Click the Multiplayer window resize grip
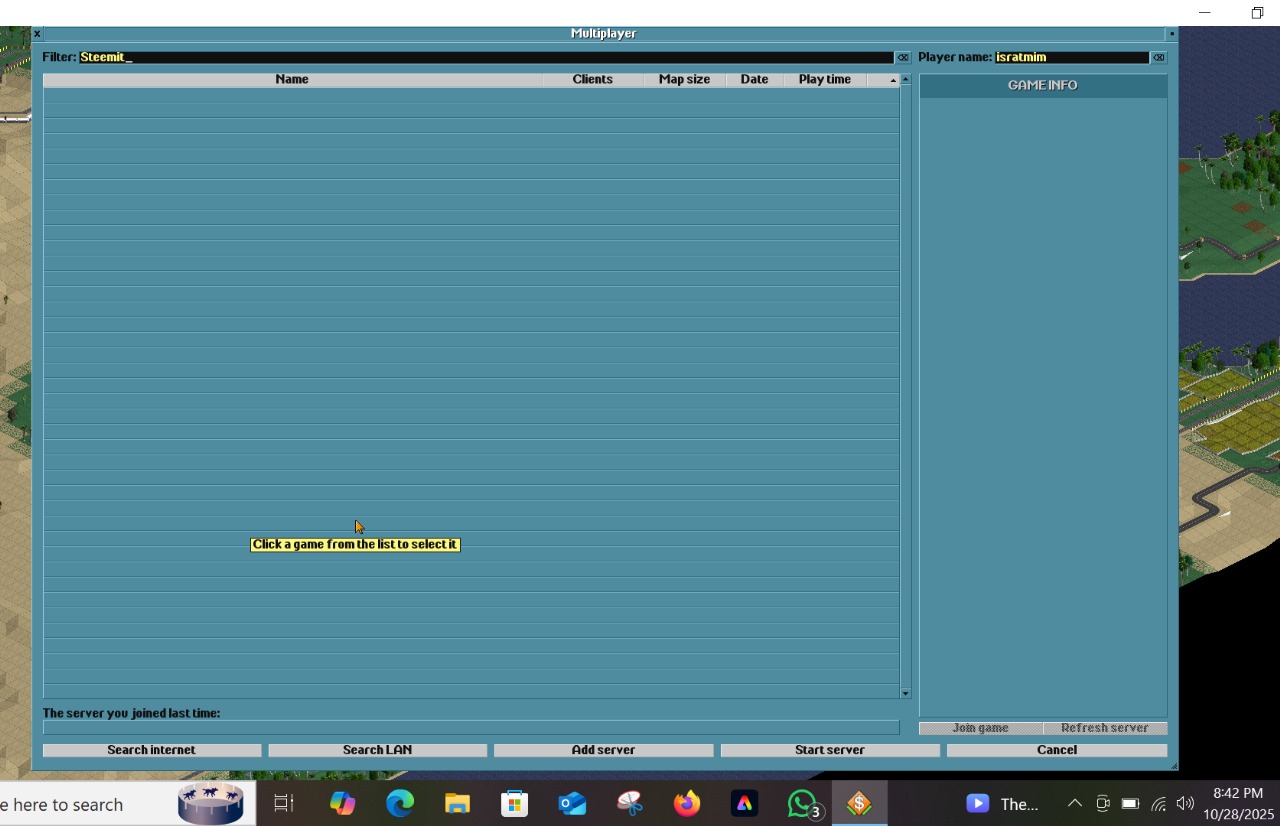1280x826 pixels. pyautogui.click(x=1172, y=765)
